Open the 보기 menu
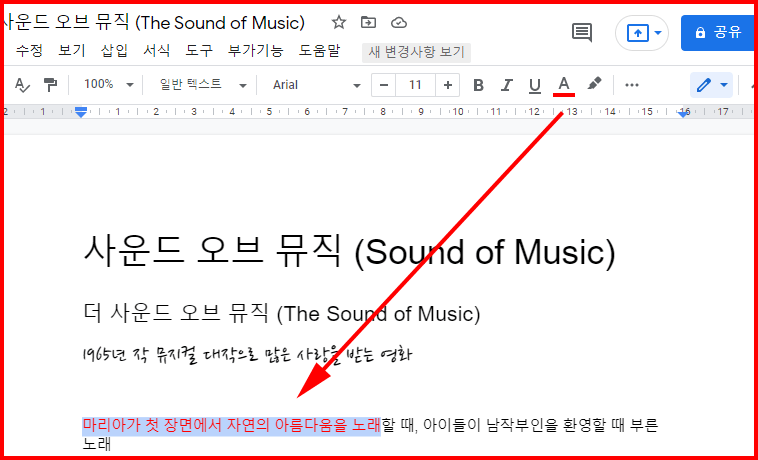This screenshot has height=460, width=758. (x=72, y=50)
